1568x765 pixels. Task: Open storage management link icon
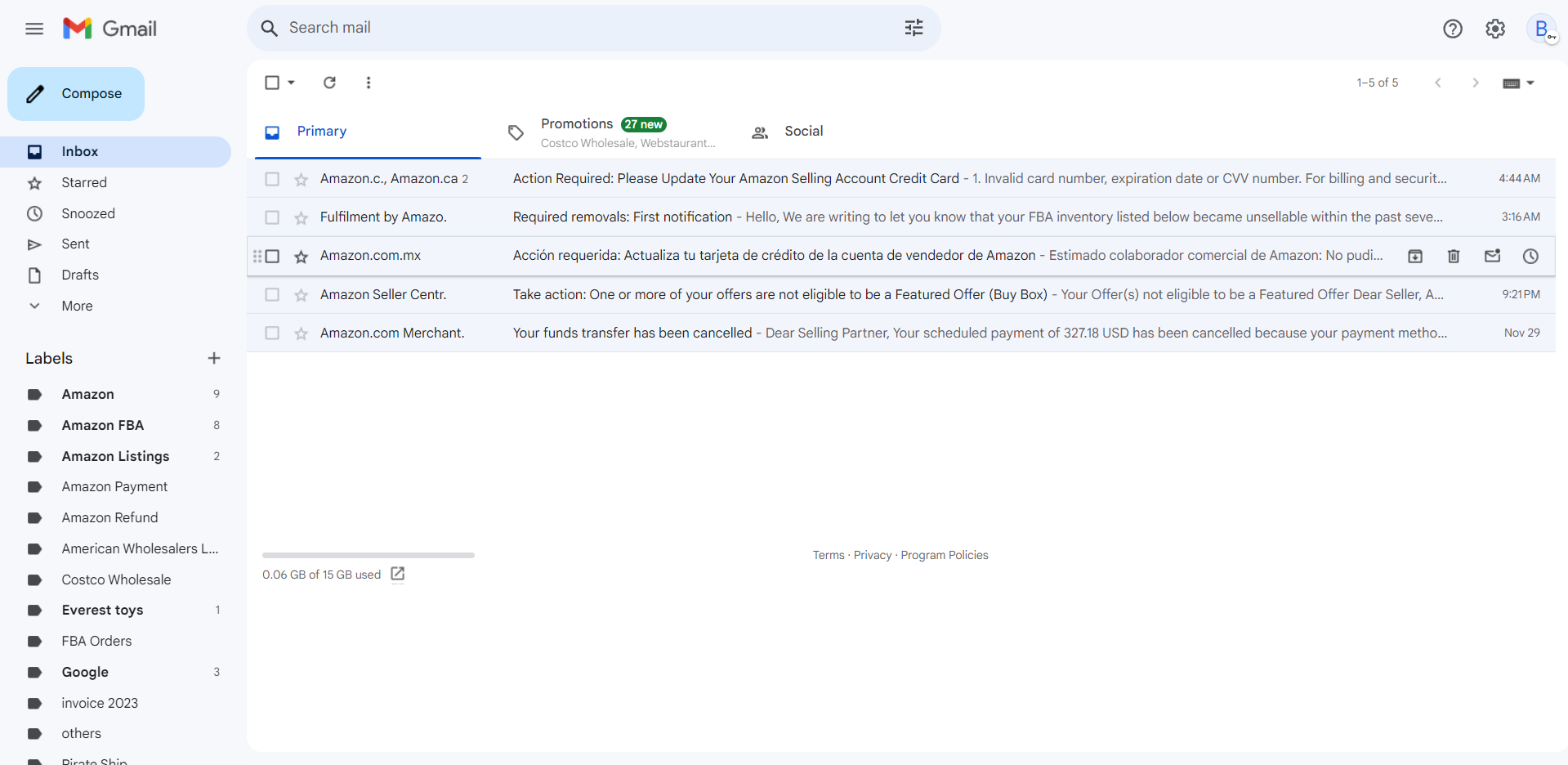398,574
